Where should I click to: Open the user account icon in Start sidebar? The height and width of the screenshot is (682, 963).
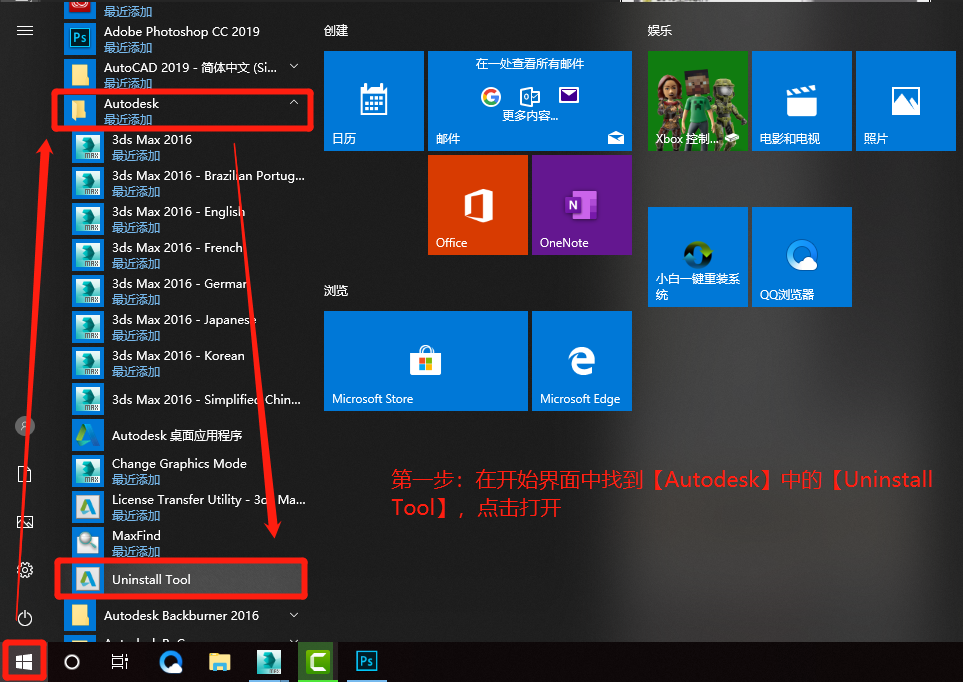[x=25, y=425]
